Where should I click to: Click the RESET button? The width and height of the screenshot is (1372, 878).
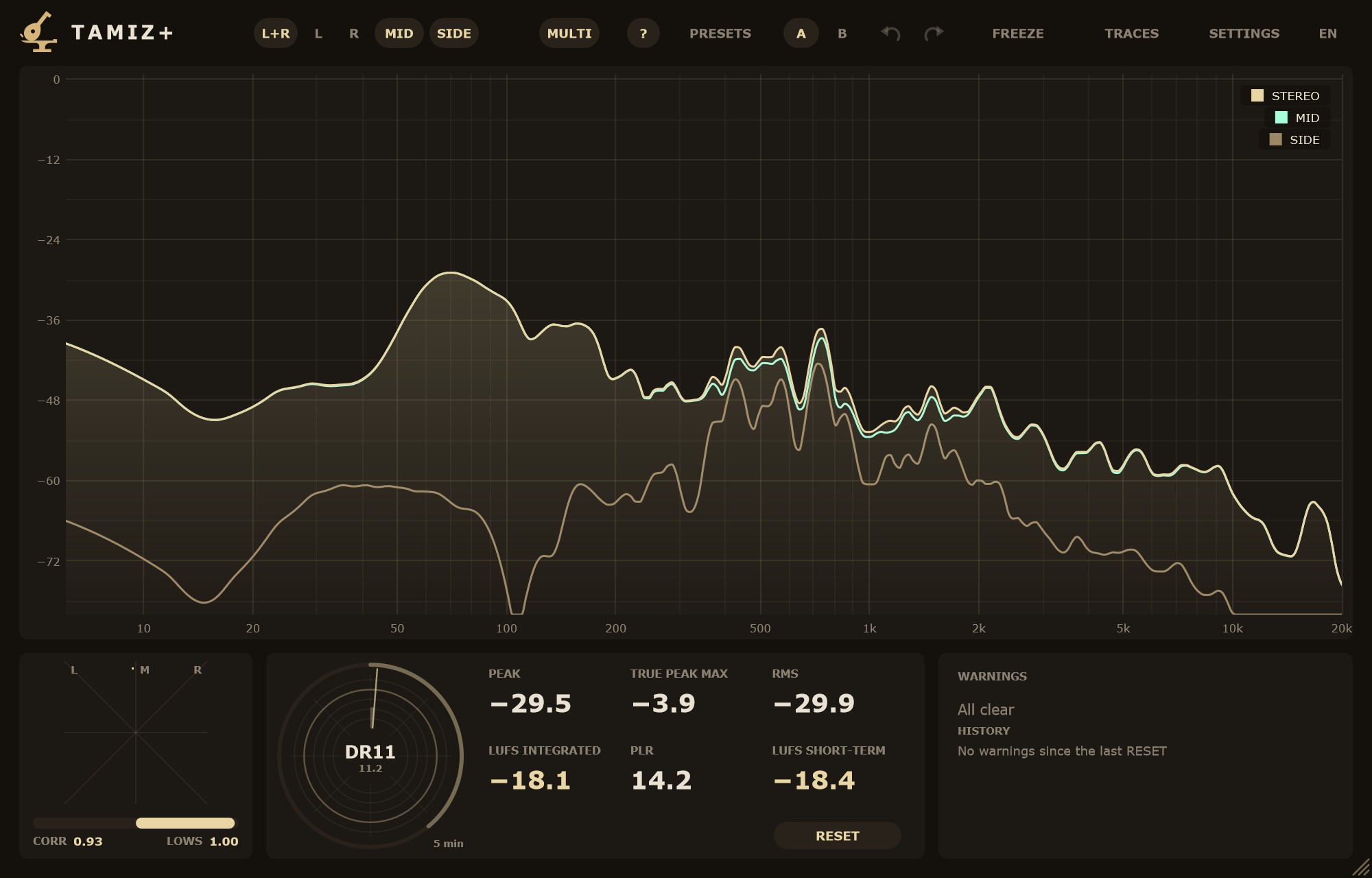pyautogui.click(x=838, y=835)
